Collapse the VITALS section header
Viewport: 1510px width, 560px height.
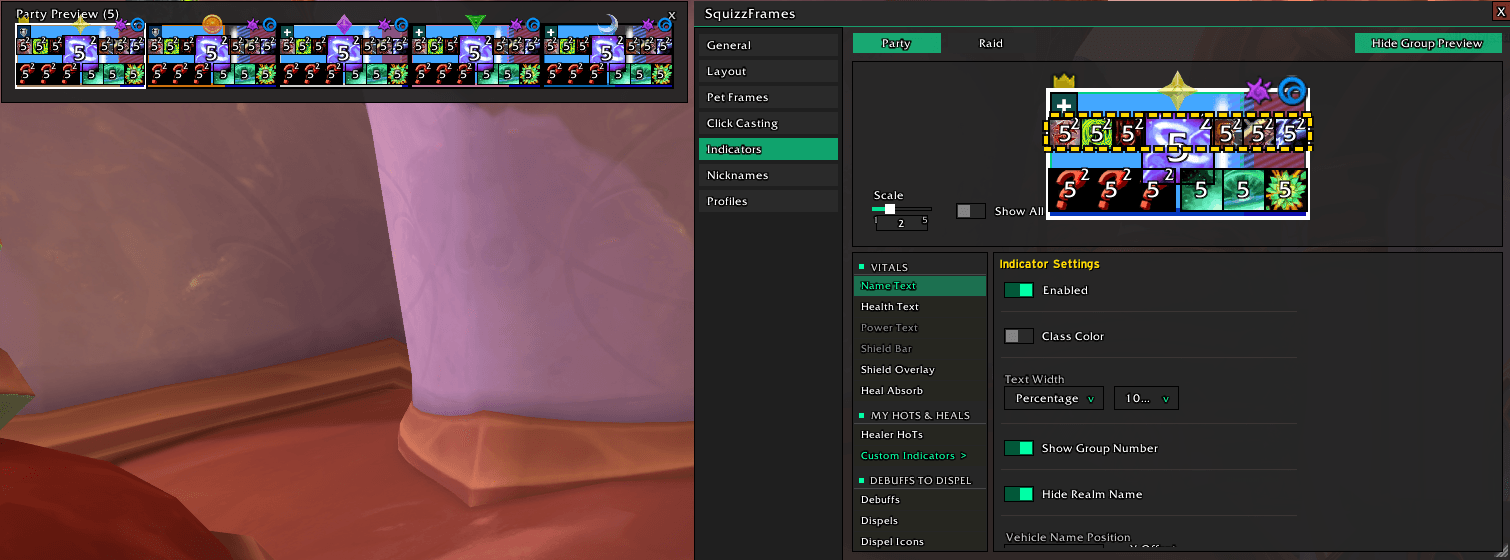point(921,268)
